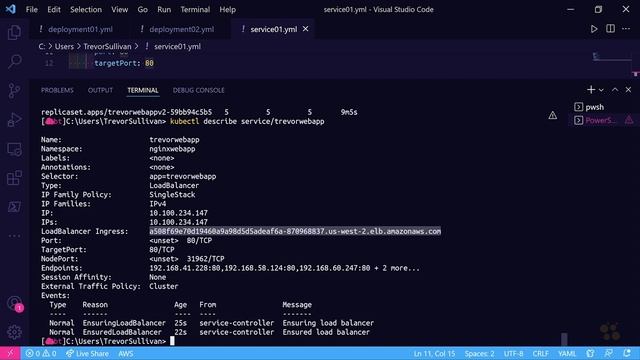
Task: Open the View menu
Action: pyautogui.click(x=120, y=9)
